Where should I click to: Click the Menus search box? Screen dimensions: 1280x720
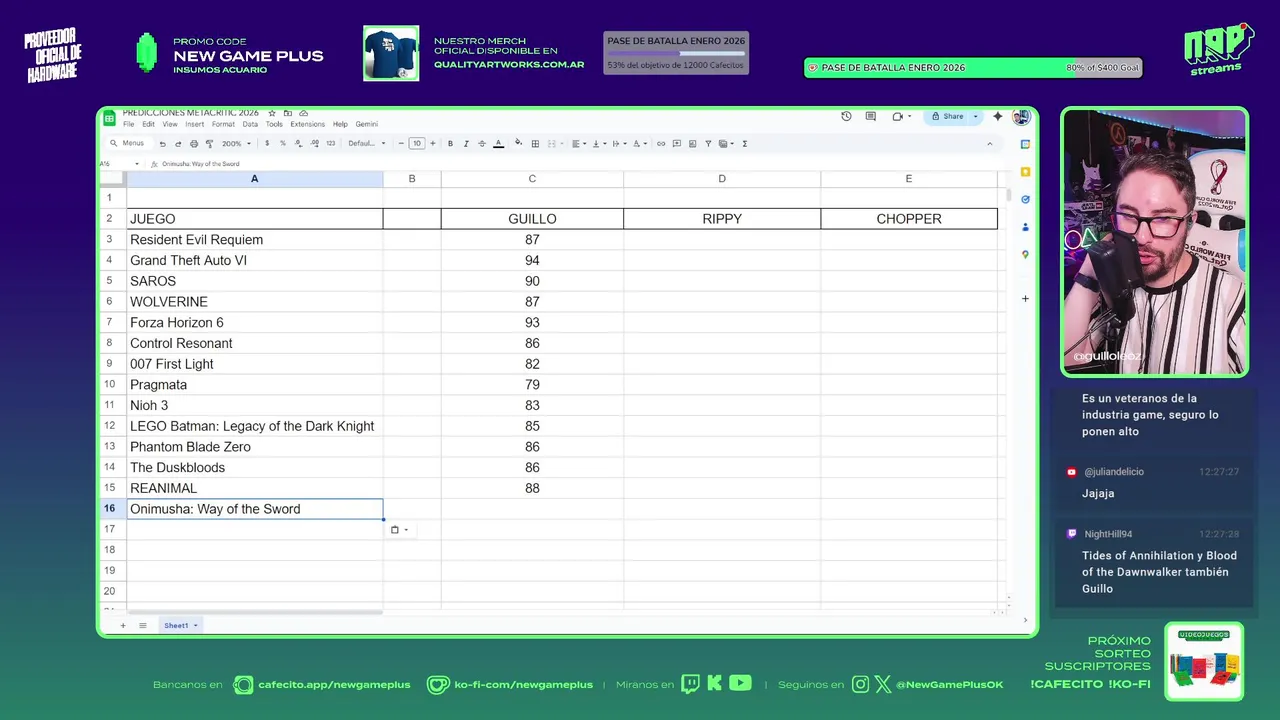(128, 143)
